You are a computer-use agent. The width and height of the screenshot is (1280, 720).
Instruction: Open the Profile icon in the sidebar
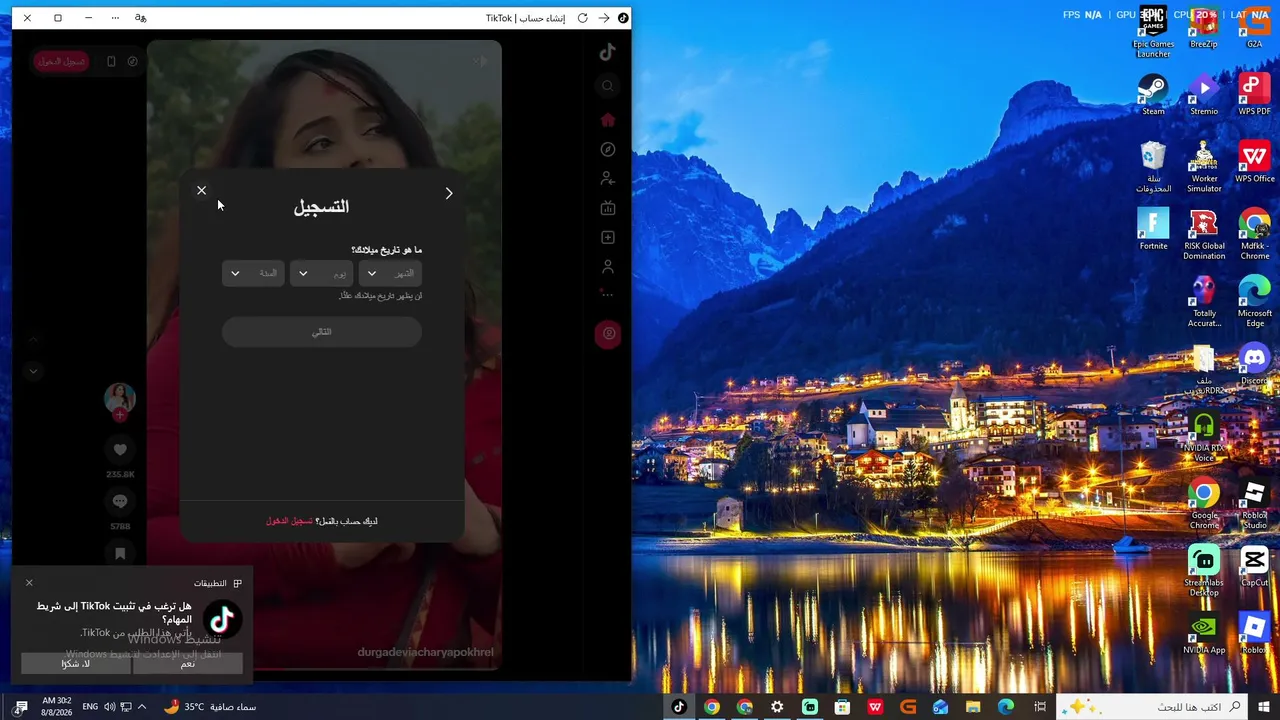(607, 267)
